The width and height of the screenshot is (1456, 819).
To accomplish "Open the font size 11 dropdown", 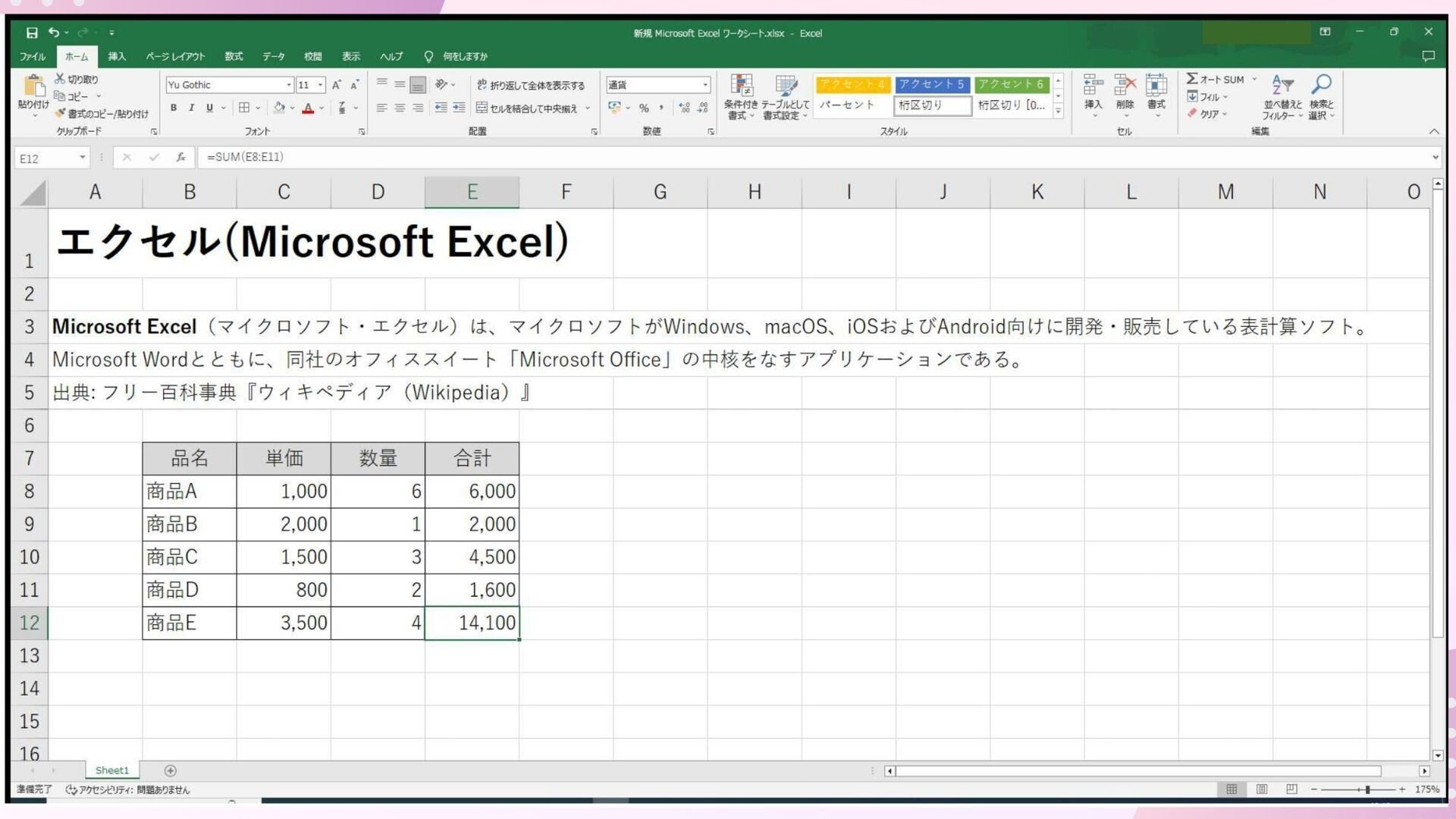I will point(321,85).
